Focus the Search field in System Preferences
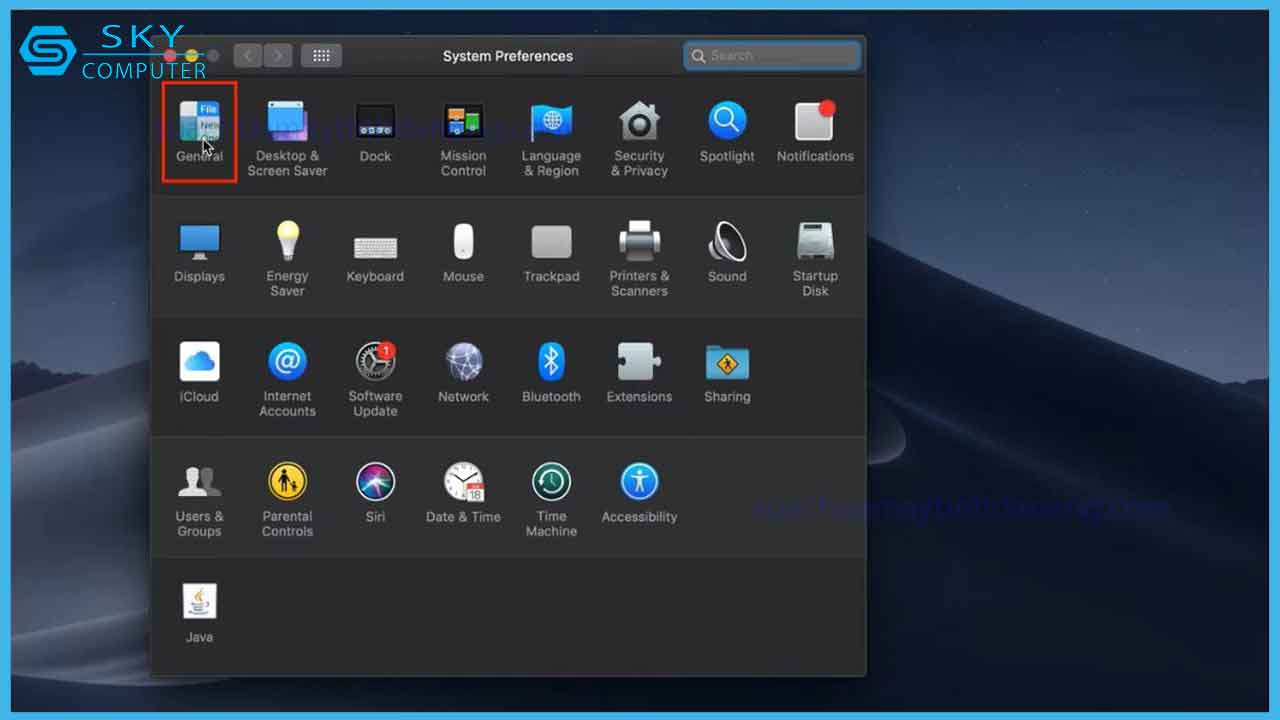The width and height of the screenshot is (1280, 720). (772, 56)
